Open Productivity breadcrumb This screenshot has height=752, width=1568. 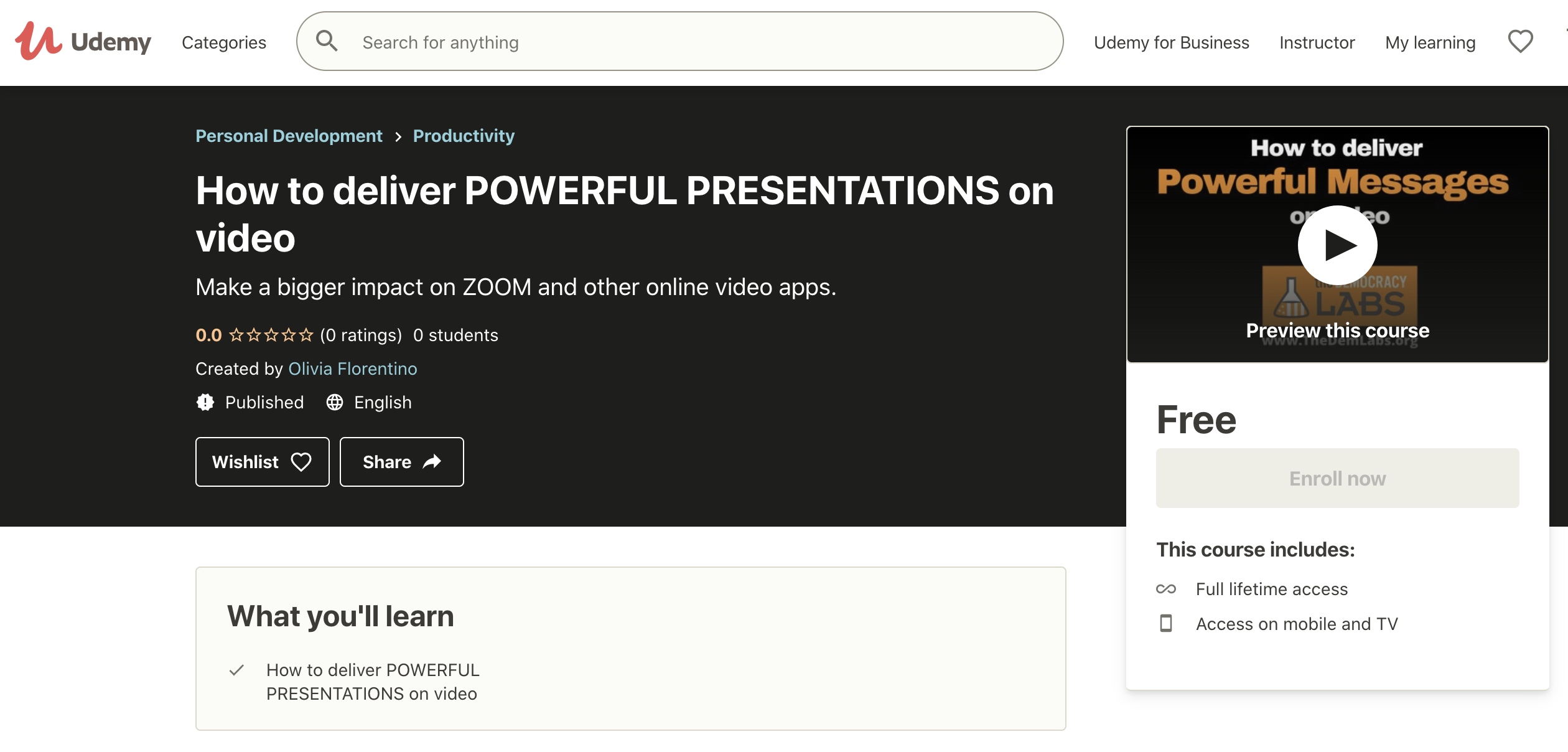coord(464,136)
